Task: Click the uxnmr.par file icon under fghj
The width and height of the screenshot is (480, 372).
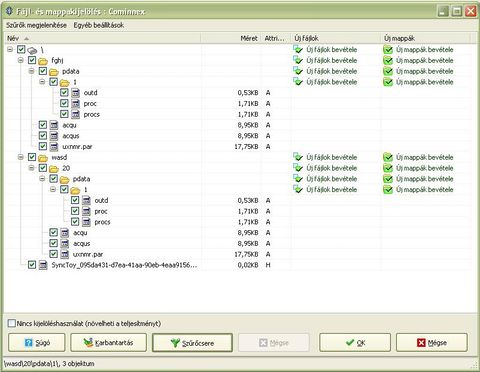Action: (54, 146)
